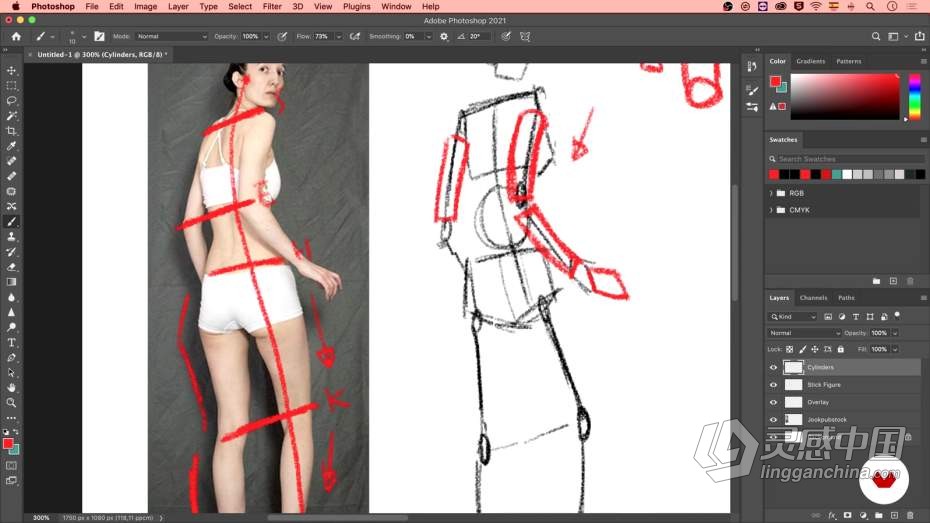Toggle lock transparent pixels

coord(789,350)
